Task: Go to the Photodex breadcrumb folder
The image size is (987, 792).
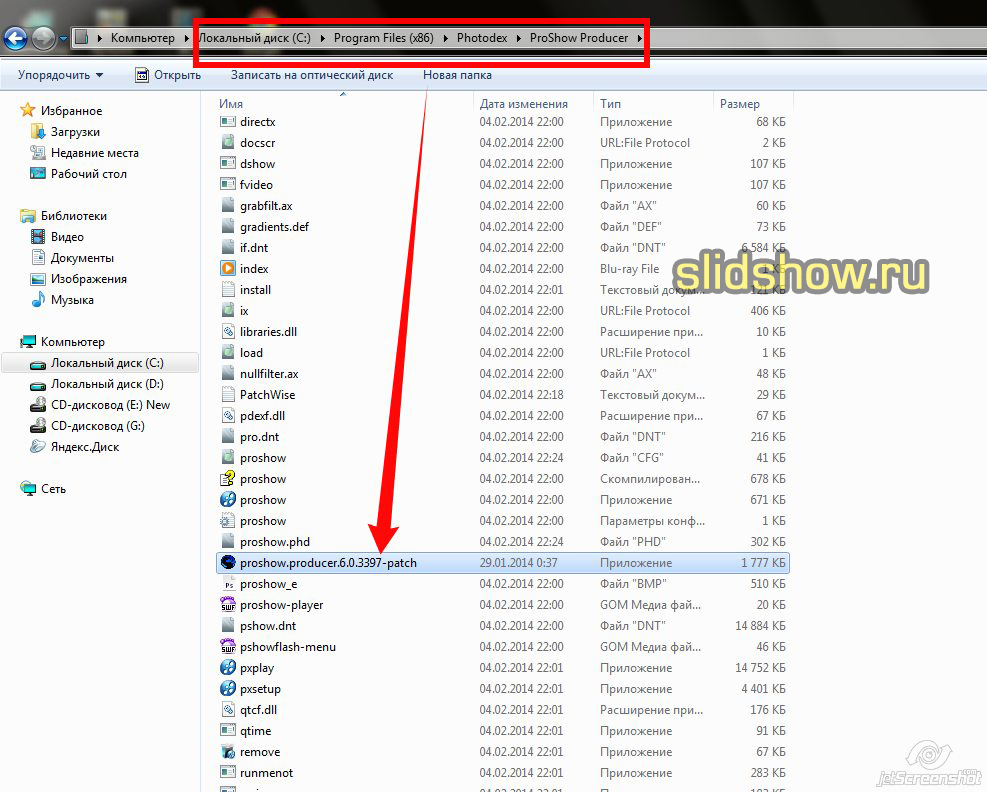Action: [x=482, y=38]
